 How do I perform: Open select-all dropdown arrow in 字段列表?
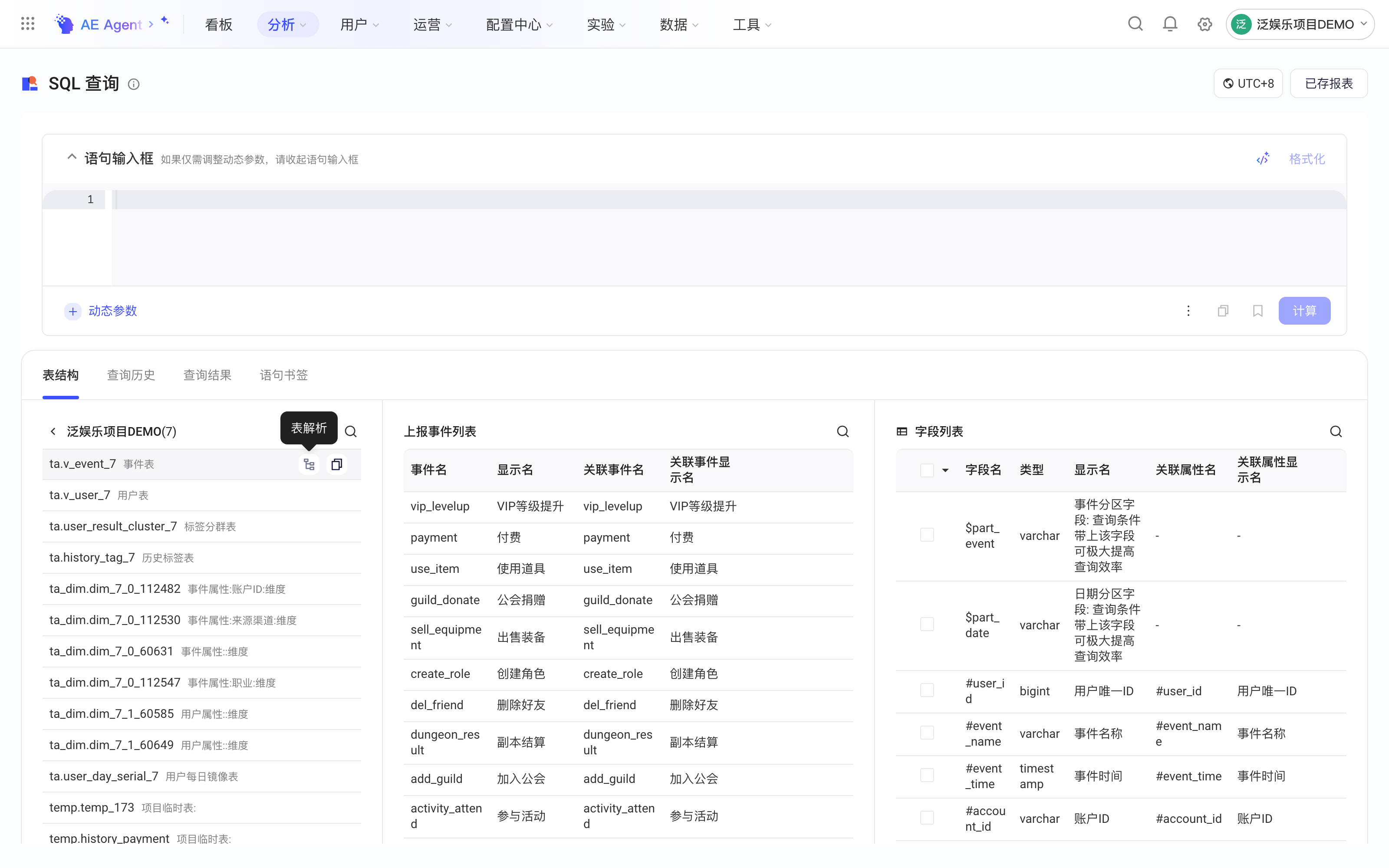click(945, 471)
